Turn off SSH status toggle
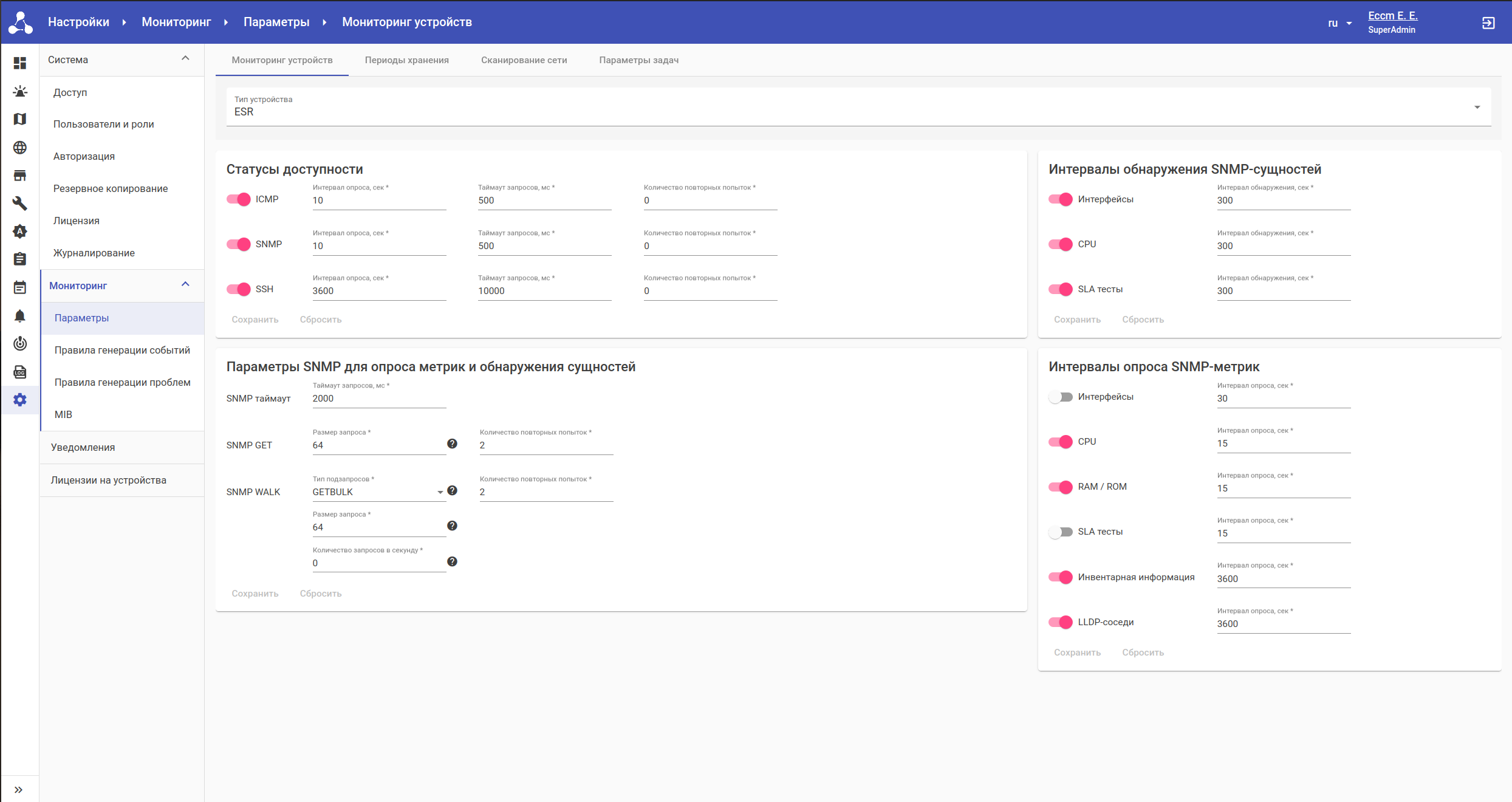 pos(239,289)
